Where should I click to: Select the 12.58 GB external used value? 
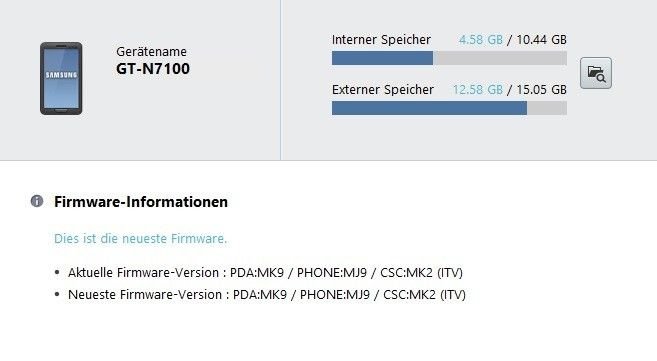pos(478,90)
